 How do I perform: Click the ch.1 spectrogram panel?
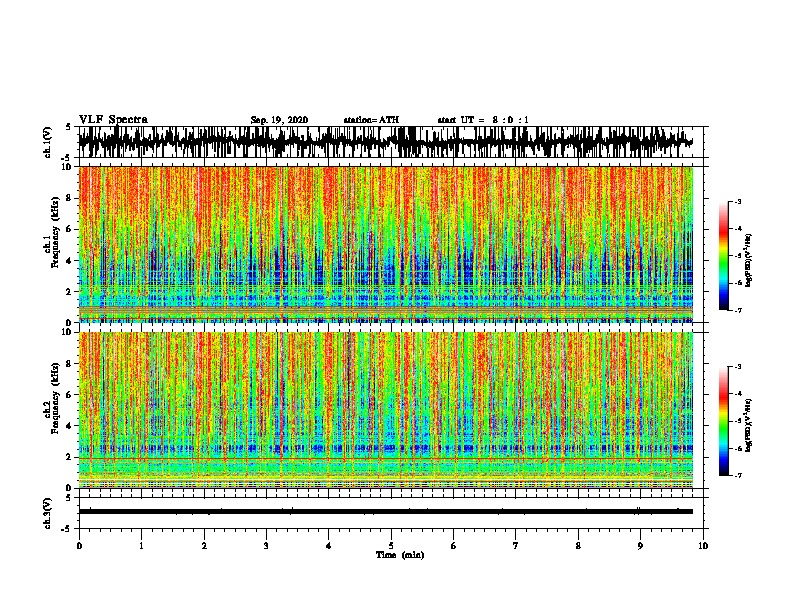(x=385, y=244)
